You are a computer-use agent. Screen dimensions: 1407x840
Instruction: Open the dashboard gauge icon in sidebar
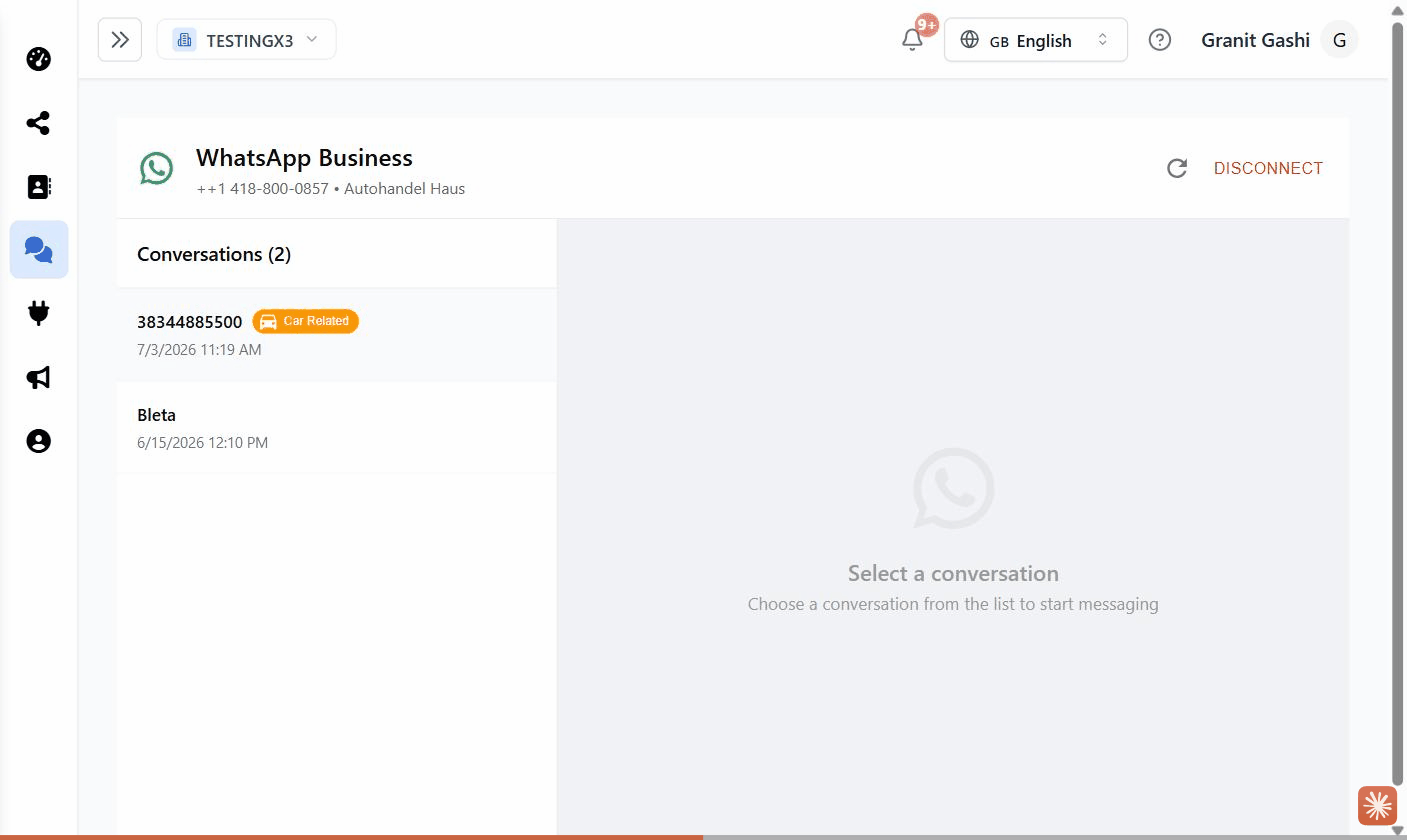38,59
